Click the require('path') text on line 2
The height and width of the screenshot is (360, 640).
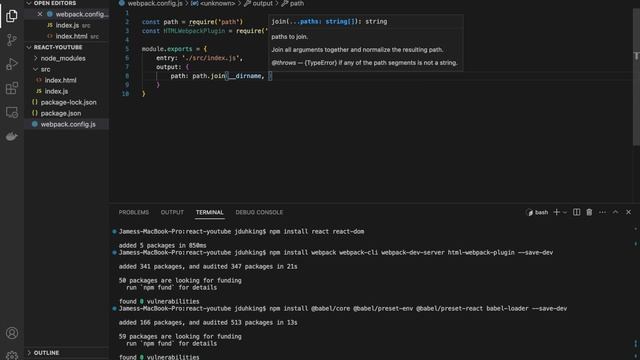[216, 22]
